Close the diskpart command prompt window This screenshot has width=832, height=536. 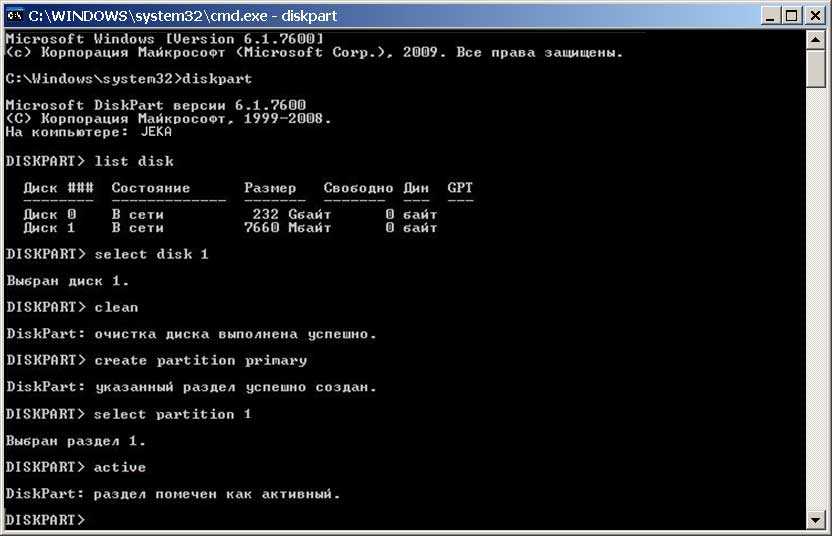pyautogui.click(x=814, y=15)
